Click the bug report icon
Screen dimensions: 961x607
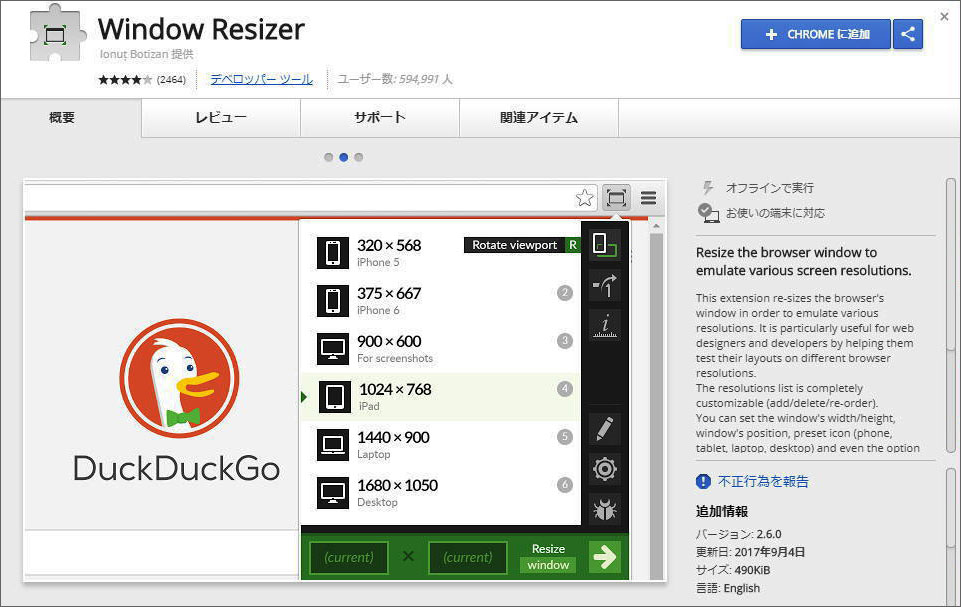tap(604, 509)
